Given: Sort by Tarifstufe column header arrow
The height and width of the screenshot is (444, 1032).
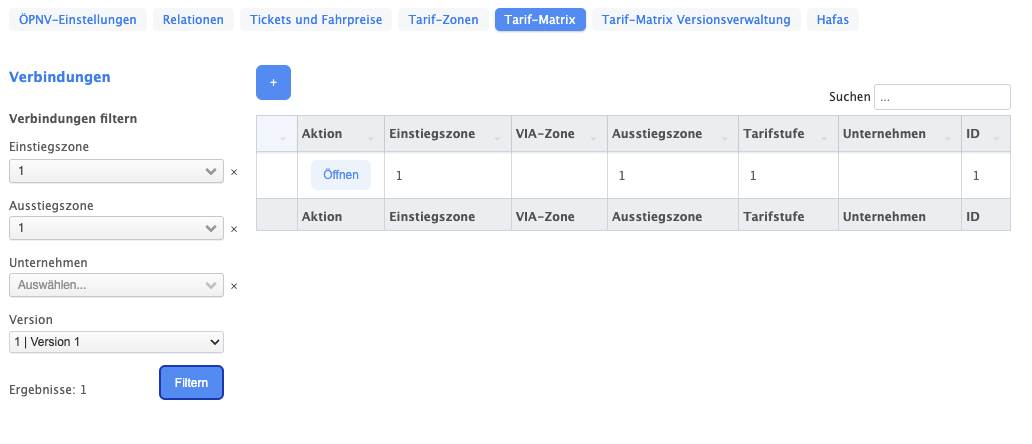Looking at the screenshot, I should tap(827, 137).
